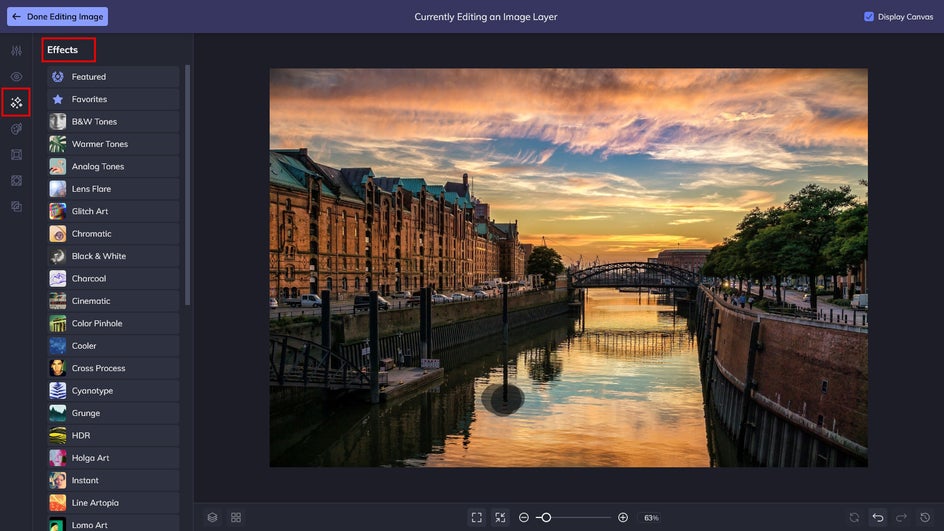
Task: Open the Edit adjustments sliders panel
Action: [x=16, y=50]
